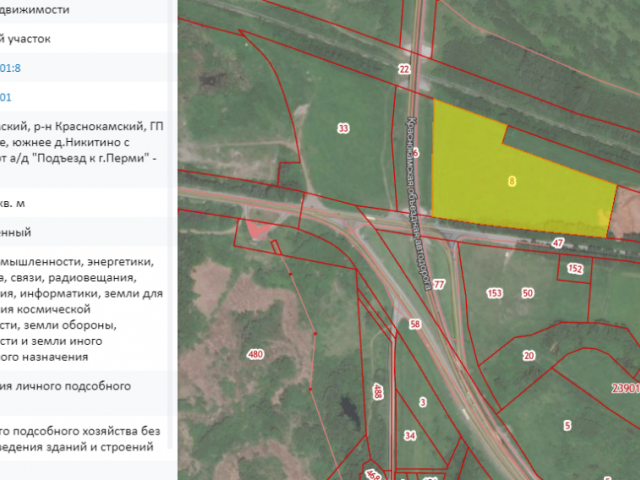Select the narrow parcel labeled 488

coord(378,391)
